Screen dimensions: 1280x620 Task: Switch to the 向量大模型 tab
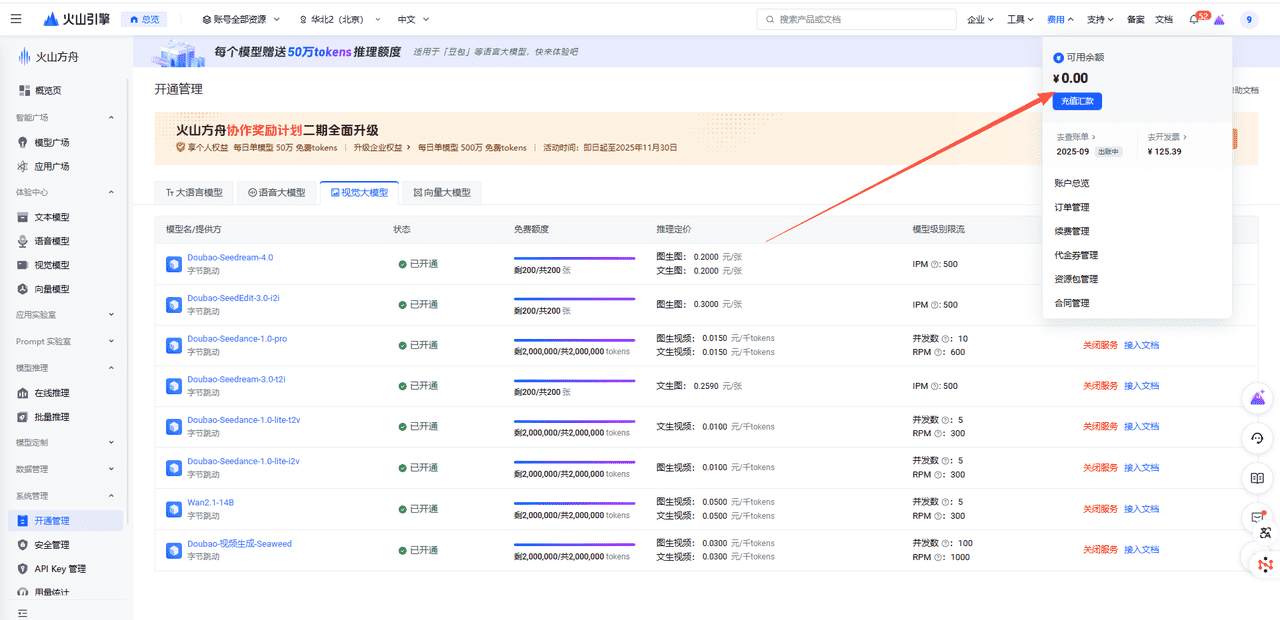[441, 191]
